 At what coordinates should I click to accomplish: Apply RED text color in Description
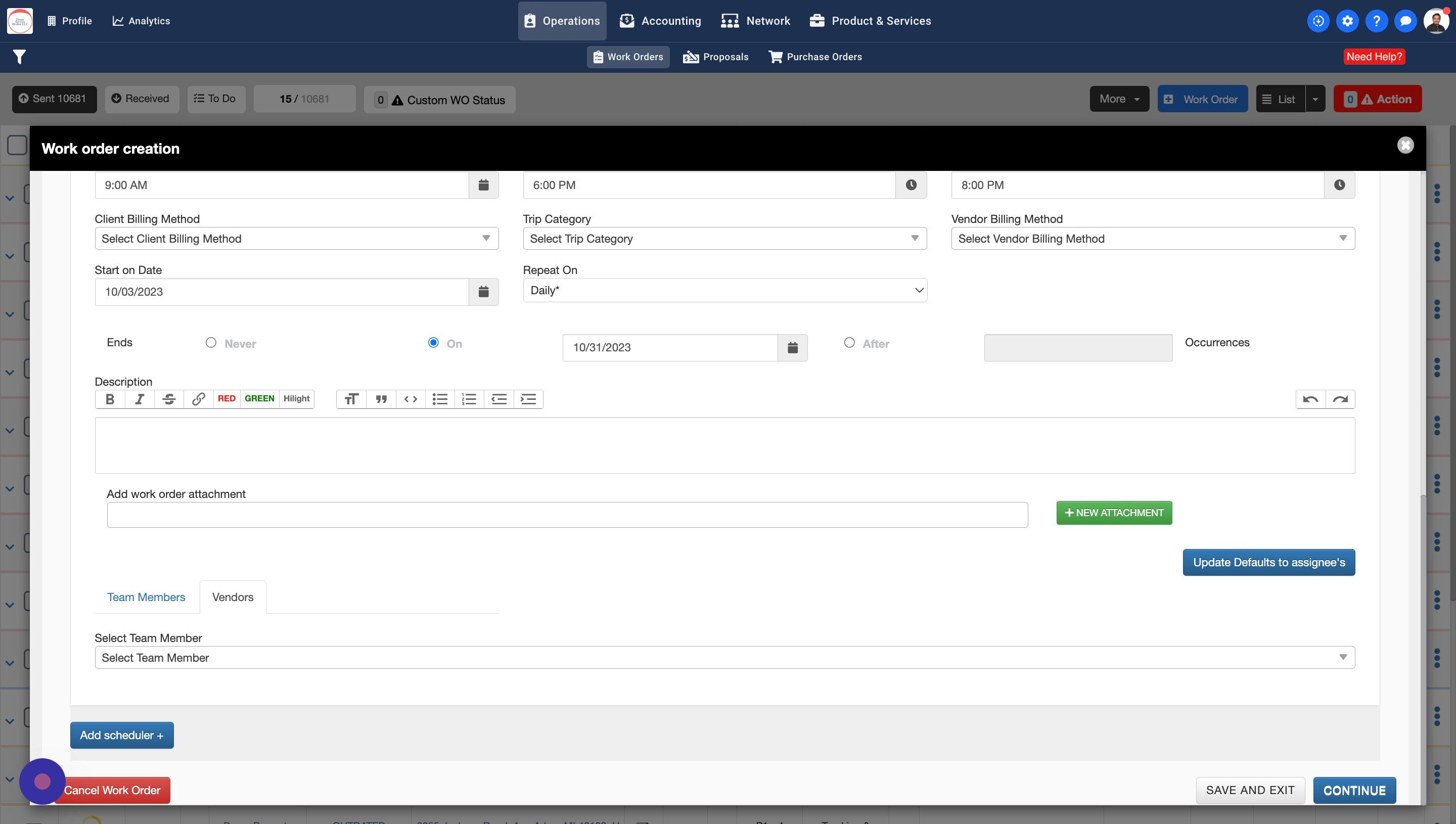point(226,399)
